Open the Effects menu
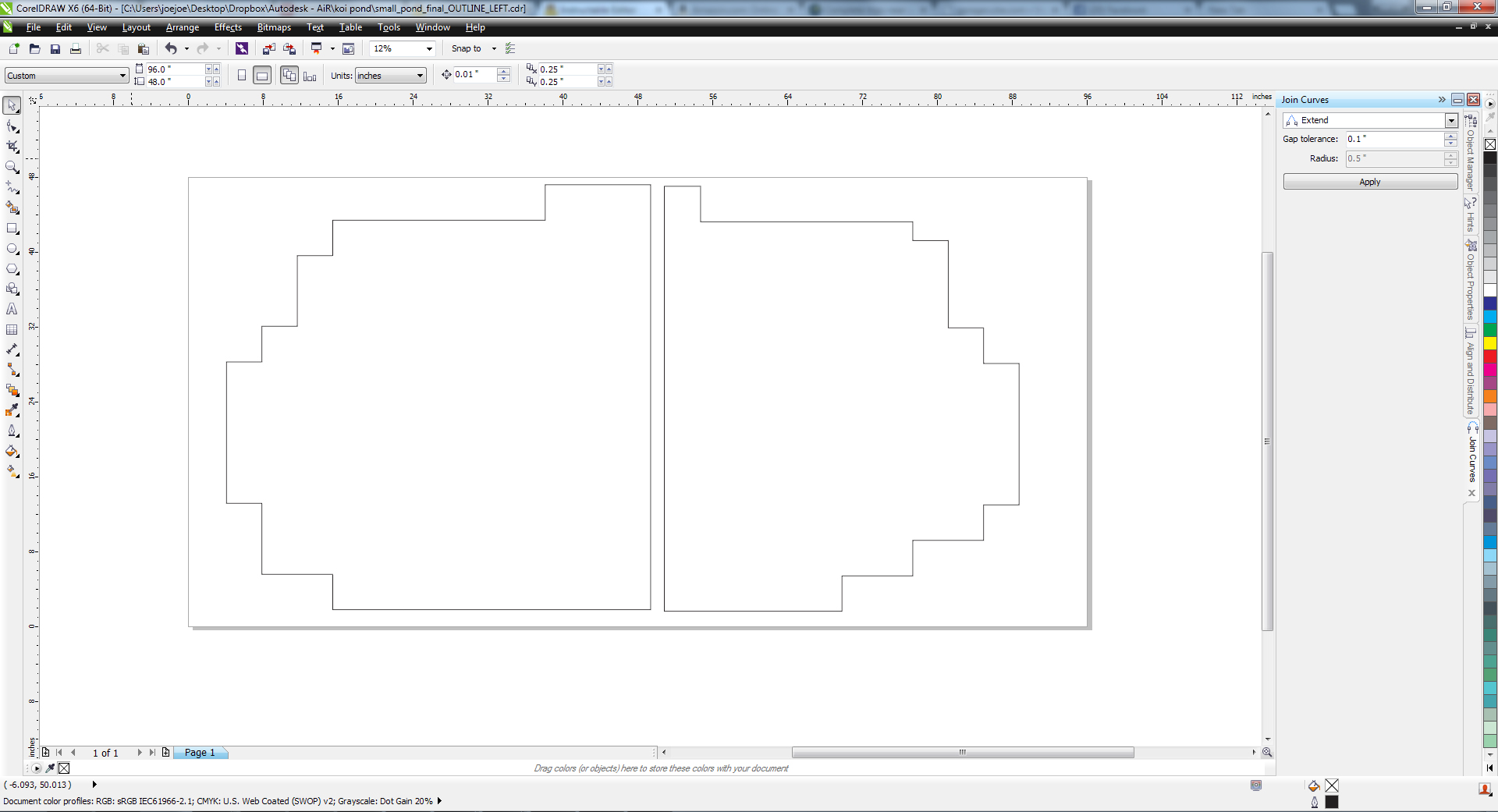 [228, 27]
